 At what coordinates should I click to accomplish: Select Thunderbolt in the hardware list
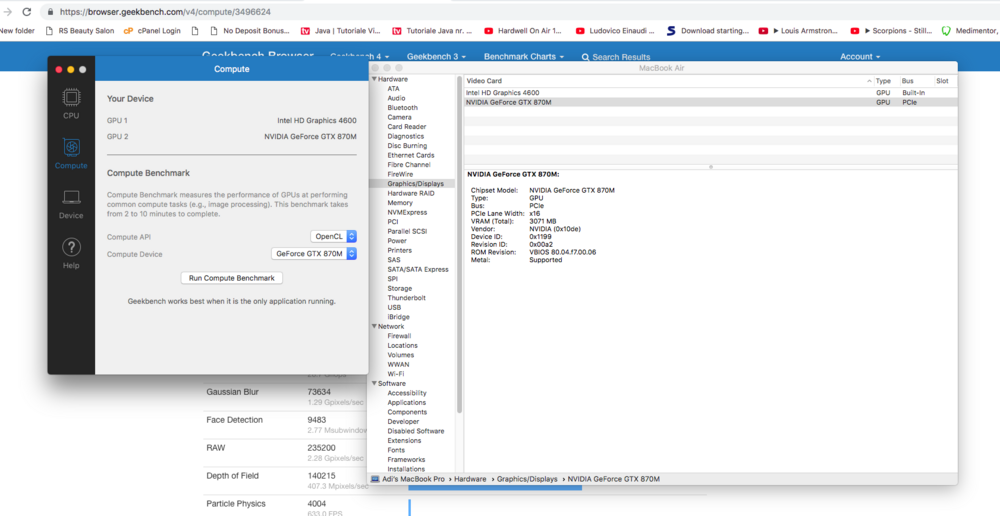[x=406, y=298]
